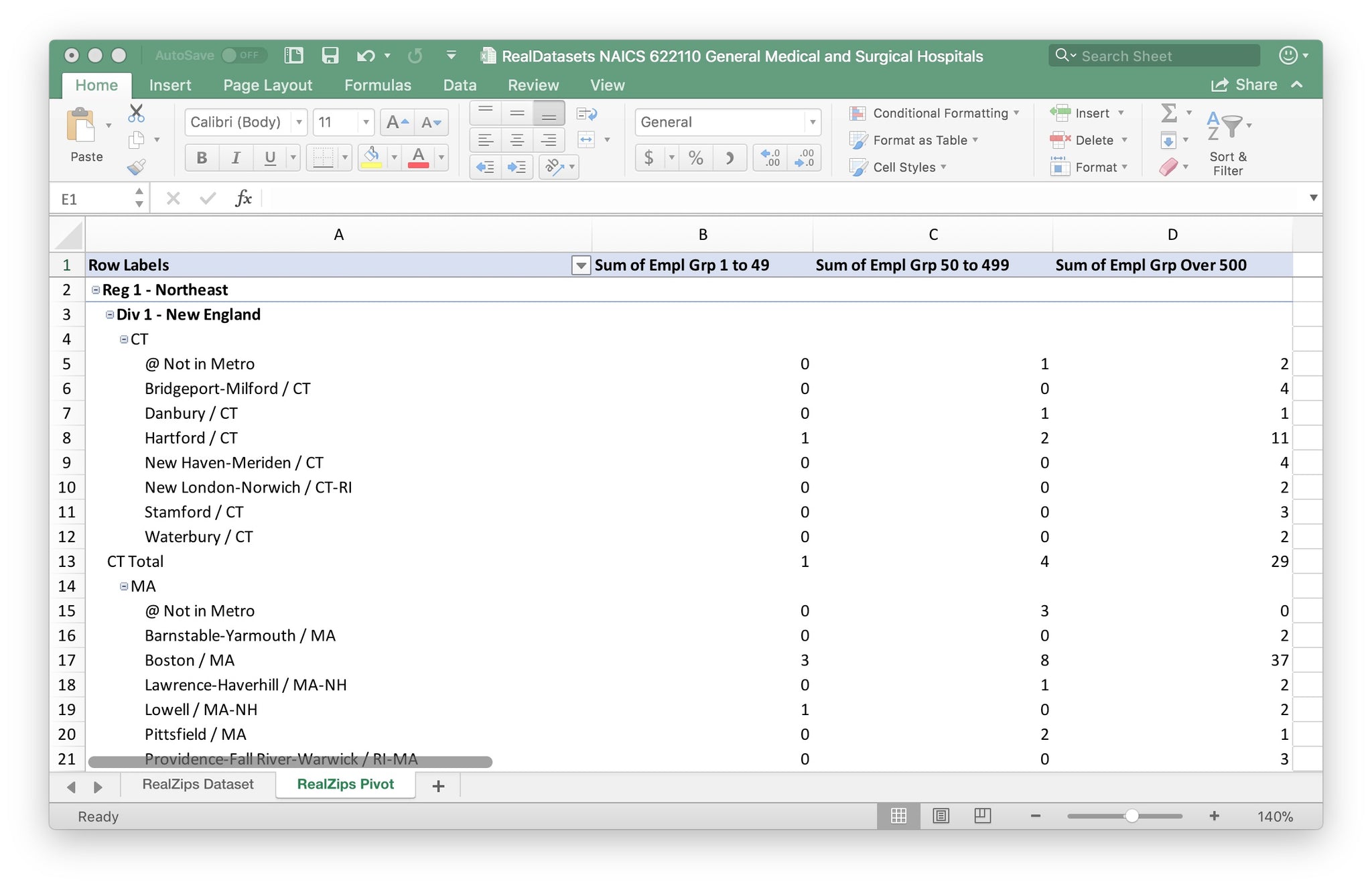Switch to Page Layout view in status bar

point(941,816)
